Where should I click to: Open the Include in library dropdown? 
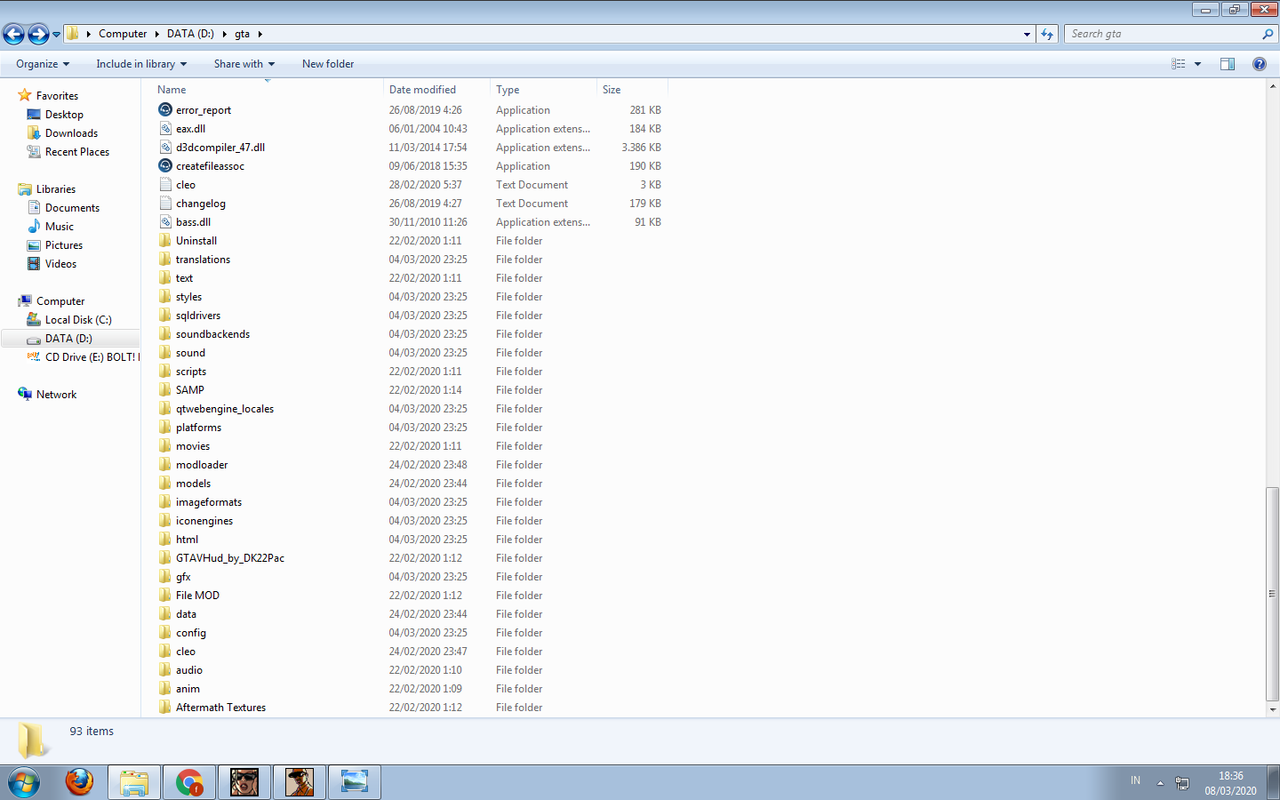(142, 64)
